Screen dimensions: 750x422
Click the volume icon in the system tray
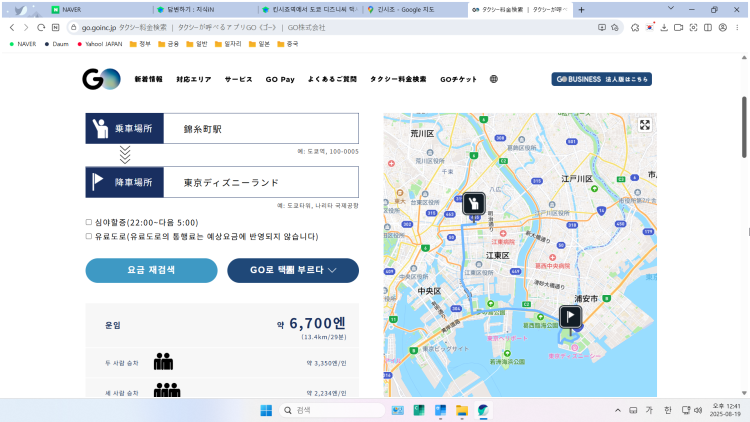[x=698, y=410]
